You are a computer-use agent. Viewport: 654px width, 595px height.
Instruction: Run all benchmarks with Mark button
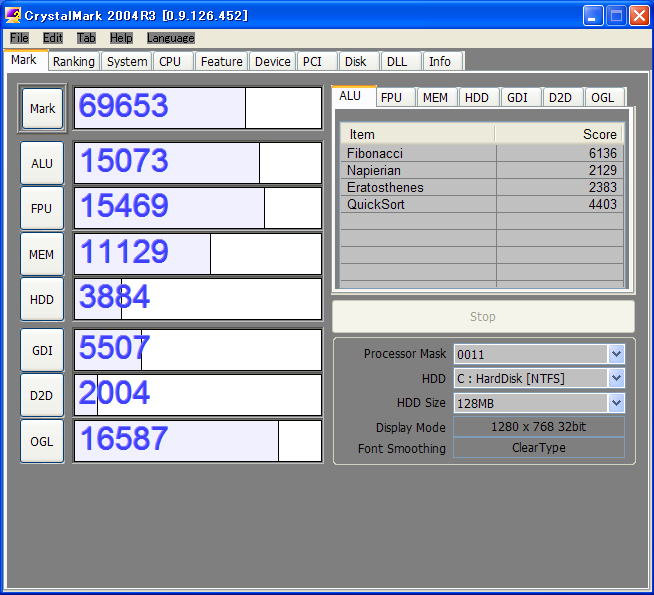42,108
